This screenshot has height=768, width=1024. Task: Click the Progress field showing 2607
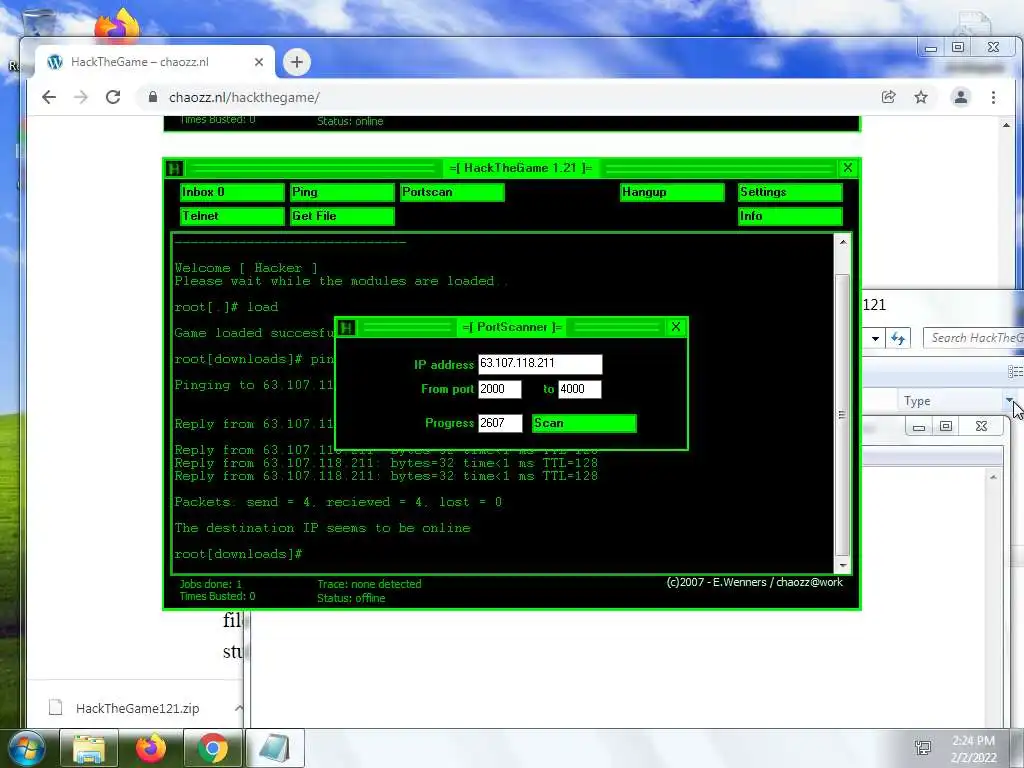500,423
